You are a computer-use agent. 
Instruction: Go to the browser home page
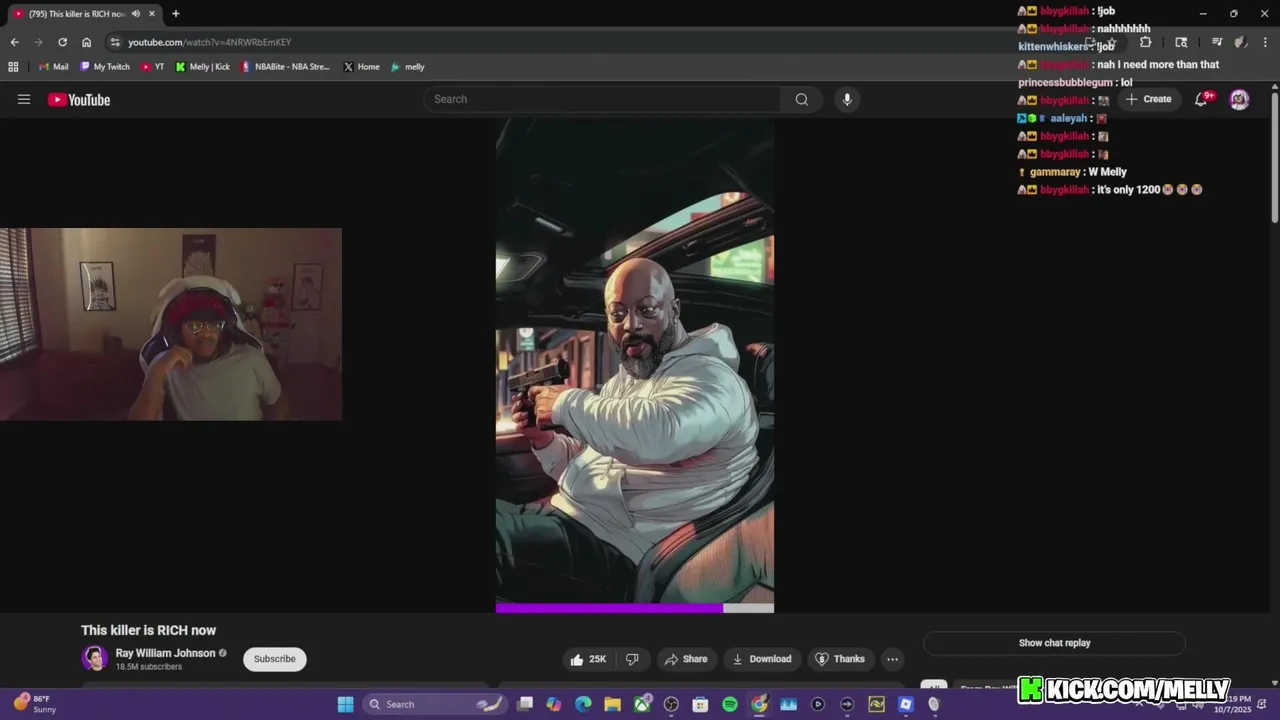click(86, 42)
